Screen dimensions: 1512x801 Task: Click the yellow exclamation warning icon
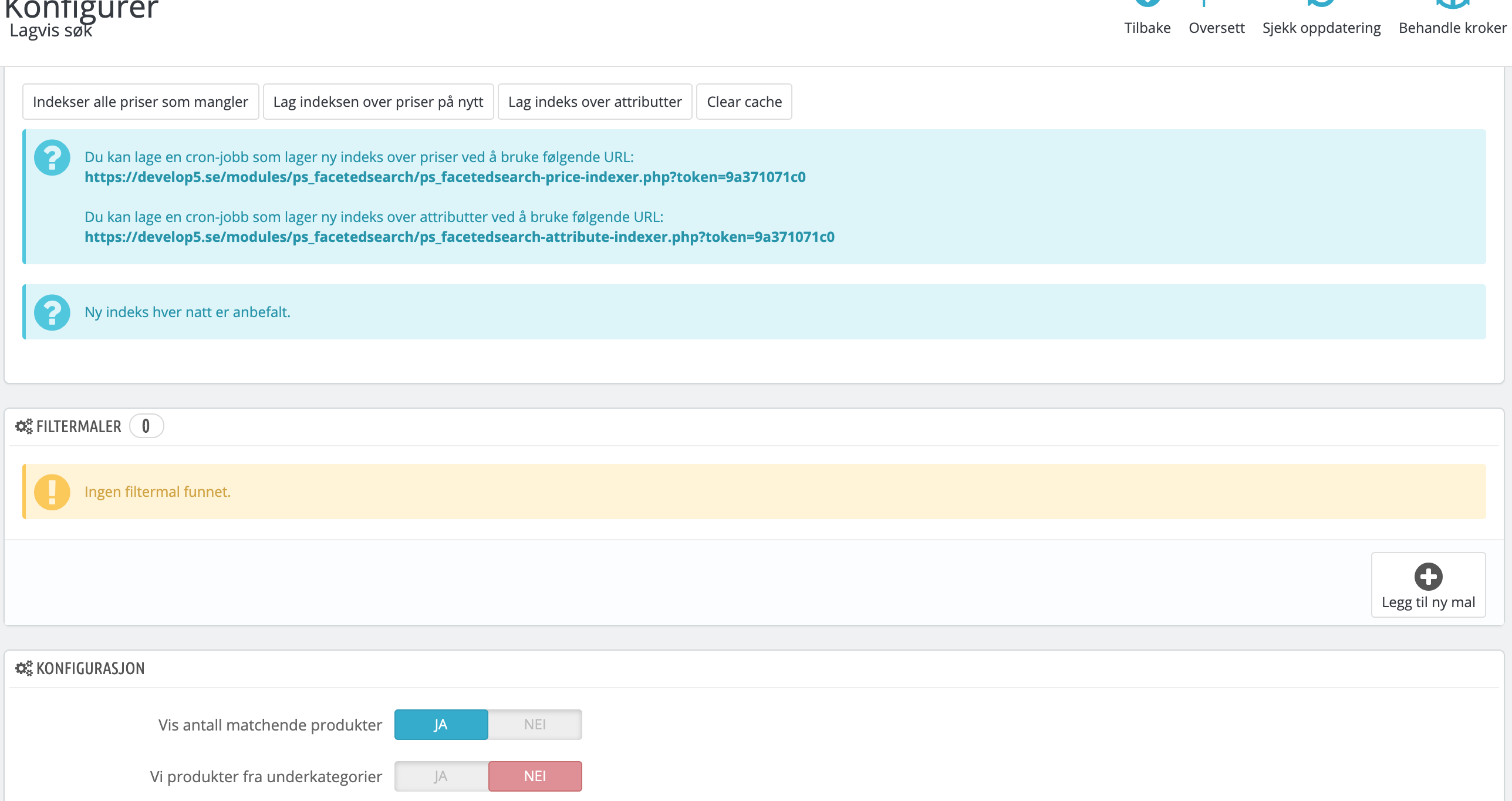pos(52,492)
